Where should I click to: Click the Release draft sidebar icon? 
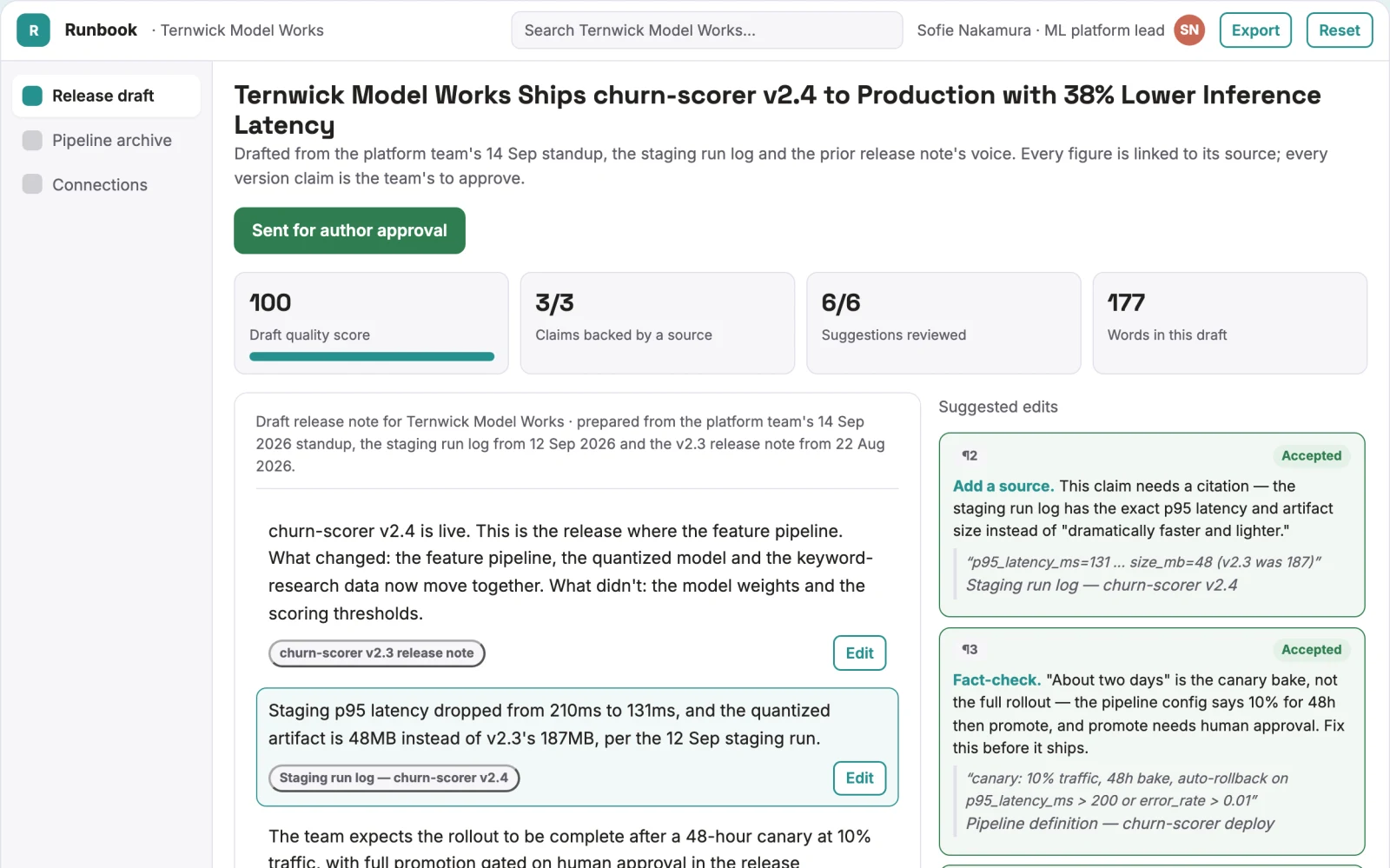pos(32,96)
